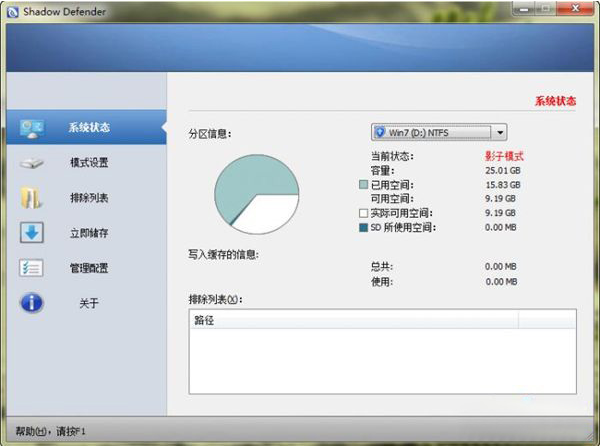
Task: Click the partition usage pie chart
Action: point(256,195)
